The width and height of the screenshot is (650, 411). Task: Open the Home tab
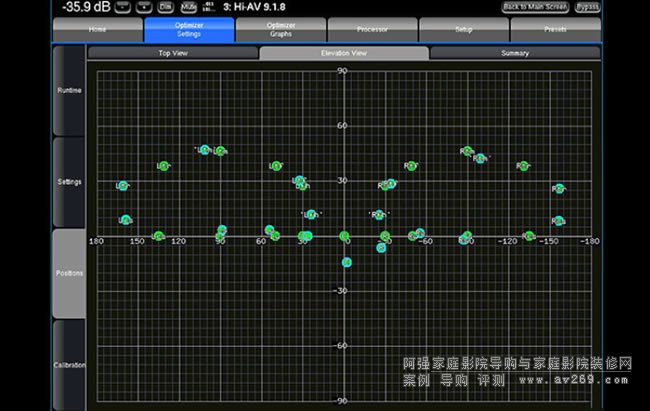pyautogui.click(x=99, y=30)
